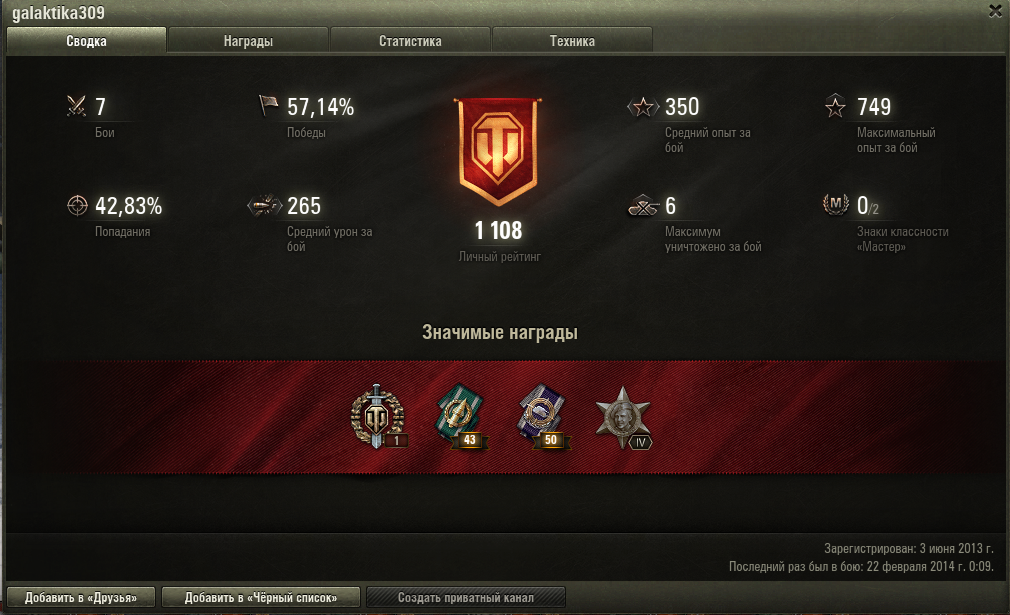Close the galaktika309 profile window
Viewport: 1010px width, 615px height.
click(x=996, y=11)
